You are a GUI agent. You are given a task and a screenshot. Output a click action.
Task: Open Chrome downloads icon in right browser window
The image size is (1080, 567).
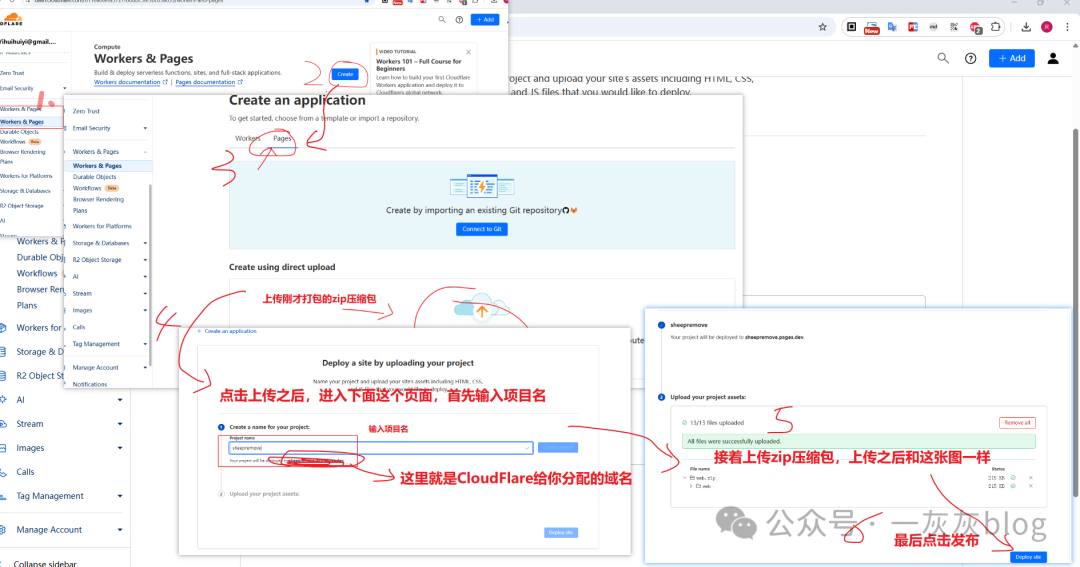(1026, 27)
